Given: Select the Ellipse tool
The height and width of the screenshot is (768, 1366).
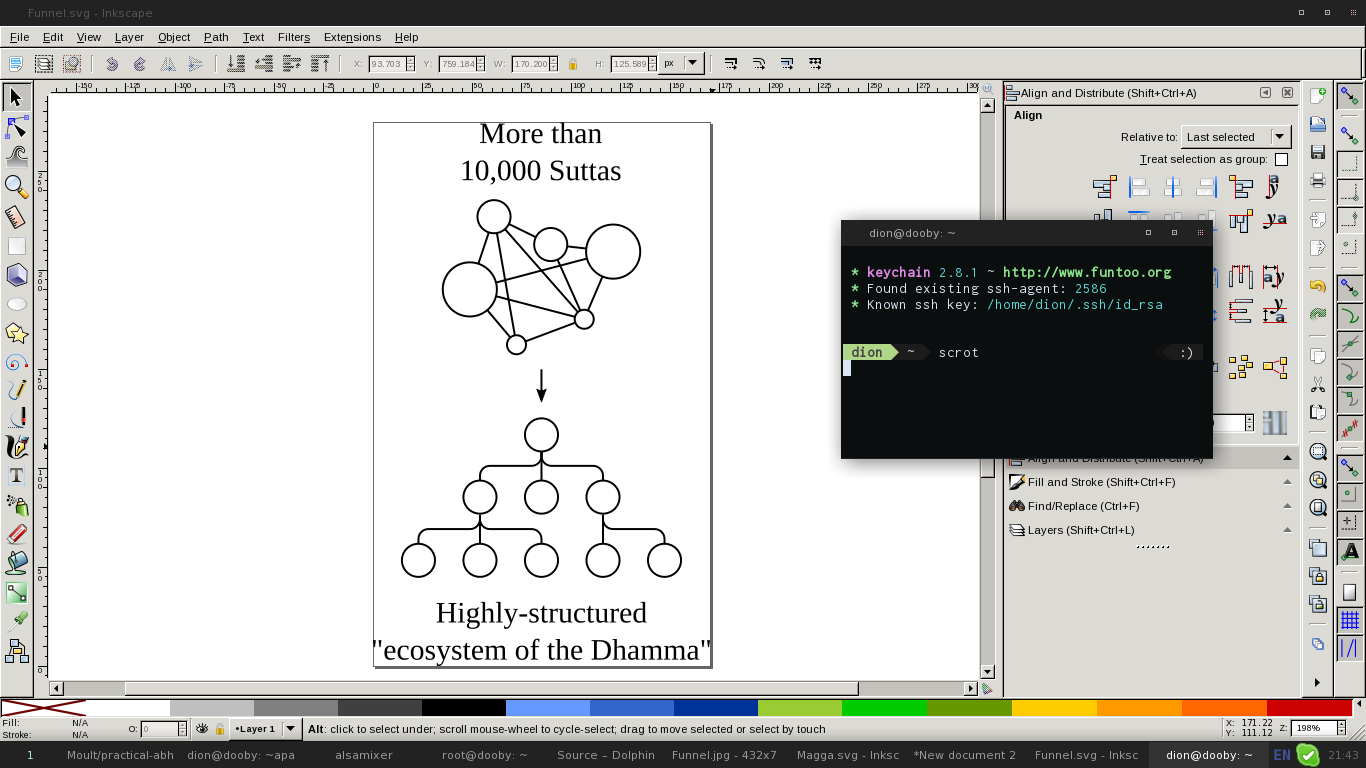Looking at the screenshot, I should (x=16, y=304).
